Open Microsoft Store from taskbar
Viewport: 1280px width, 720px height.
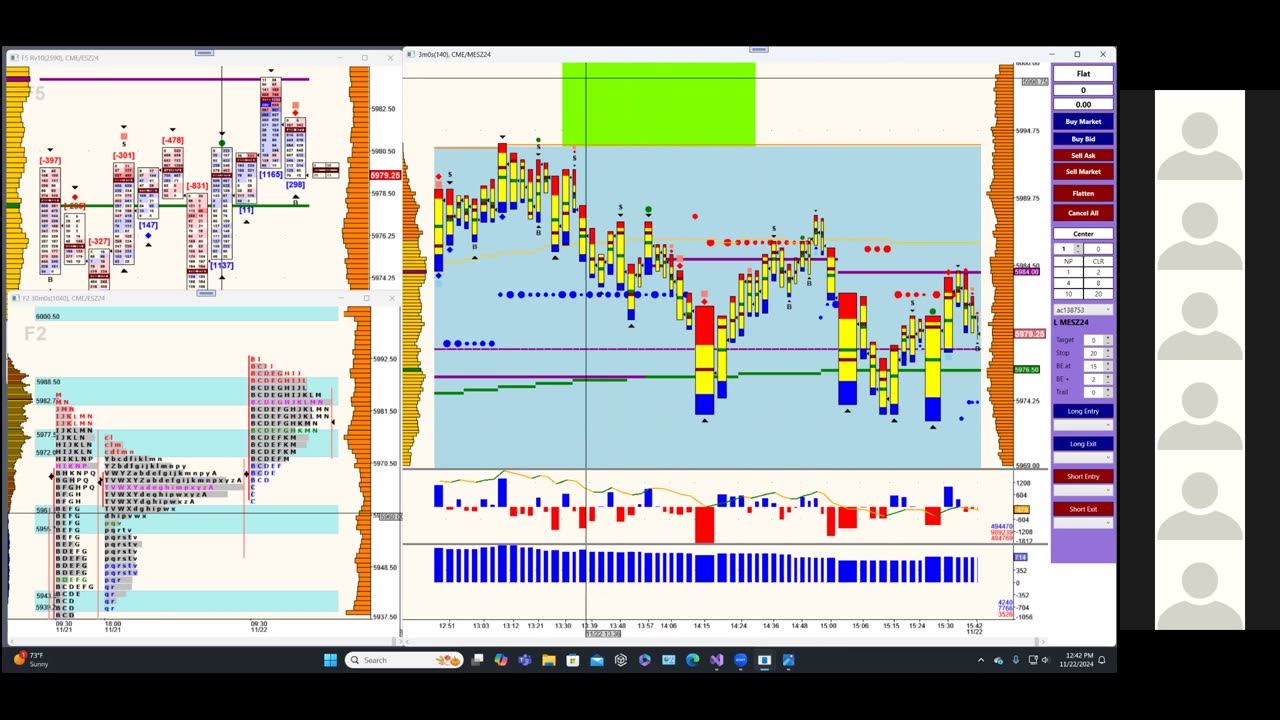point(573,660)
